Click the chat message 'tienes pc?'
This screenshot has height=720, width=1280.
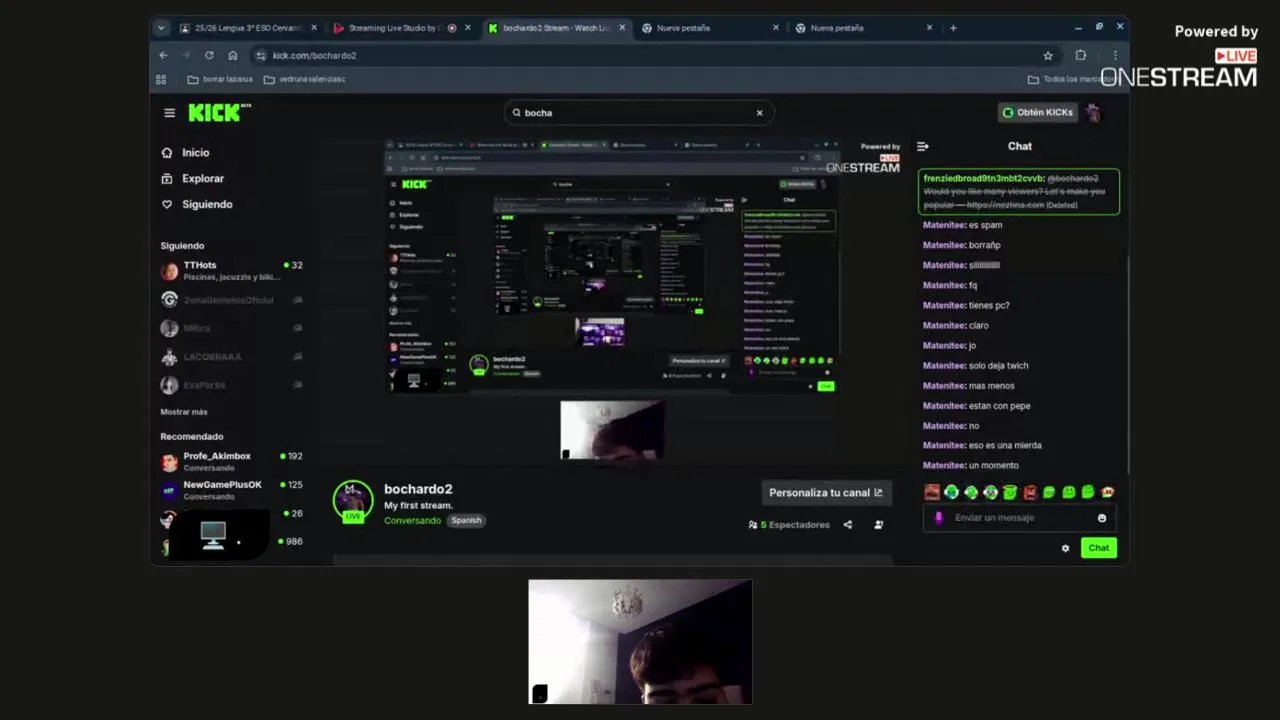(989, 305)
